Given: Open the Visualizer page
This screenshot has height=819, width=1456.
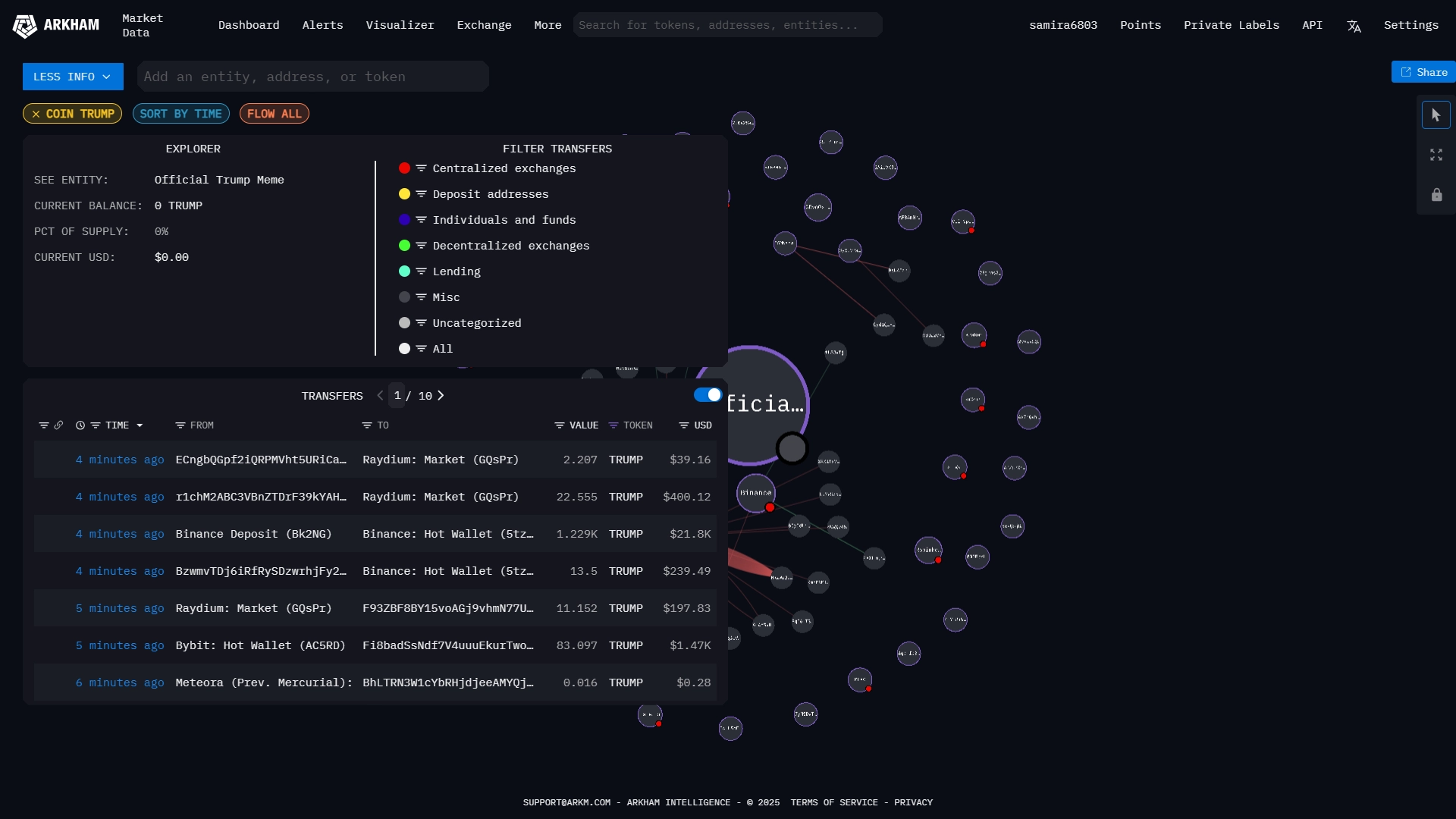Looking at the screenshot, I should [400, 26].
